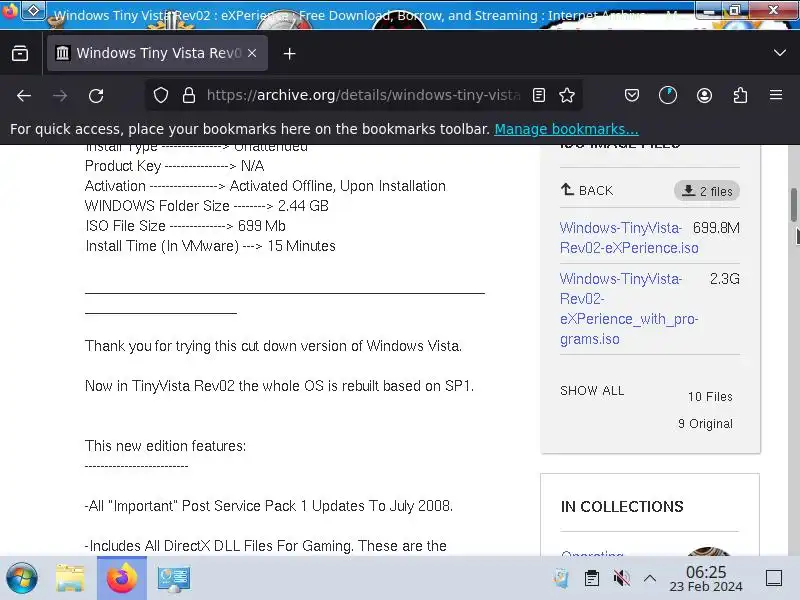800x600 pixels.
Task: Go back to previous page
Action: [x=24, y=95]
